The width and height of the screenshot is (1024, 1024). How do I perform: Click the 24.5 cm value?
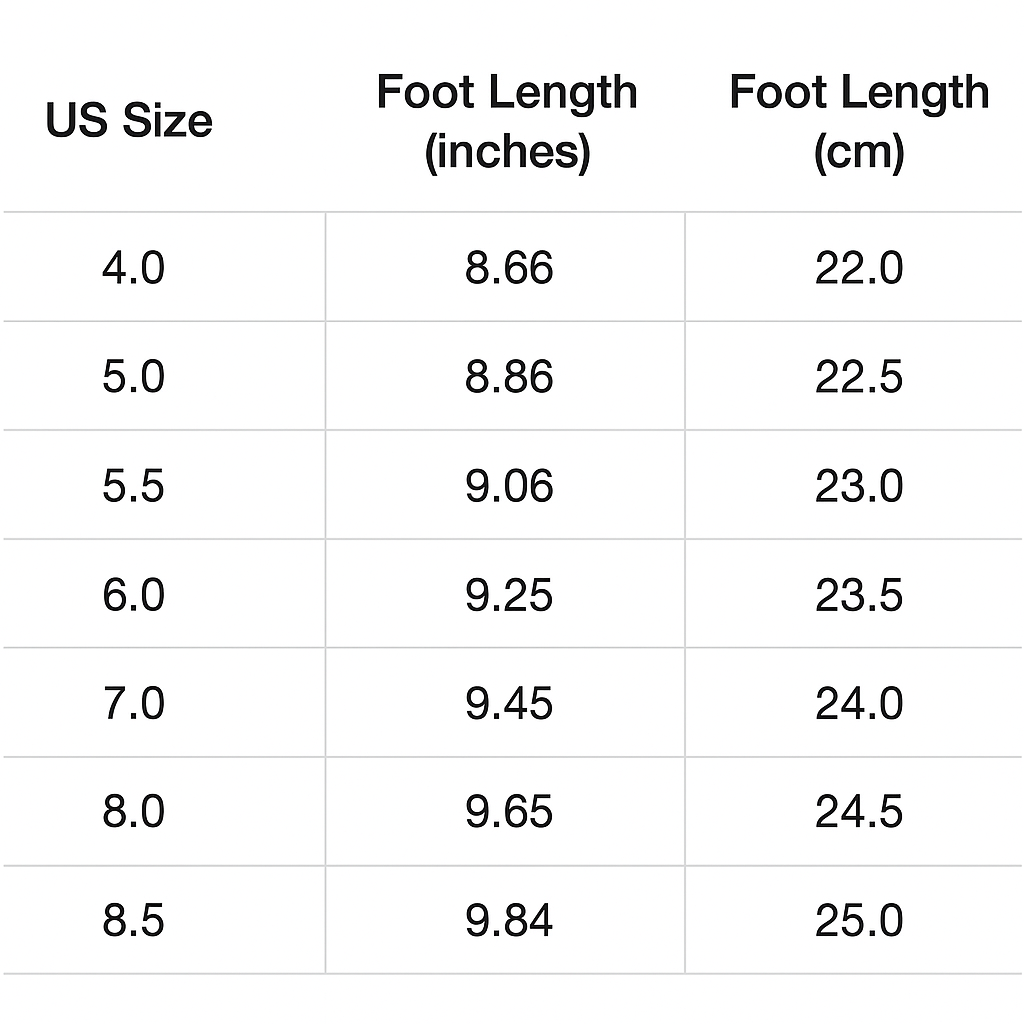click(858, 812)
